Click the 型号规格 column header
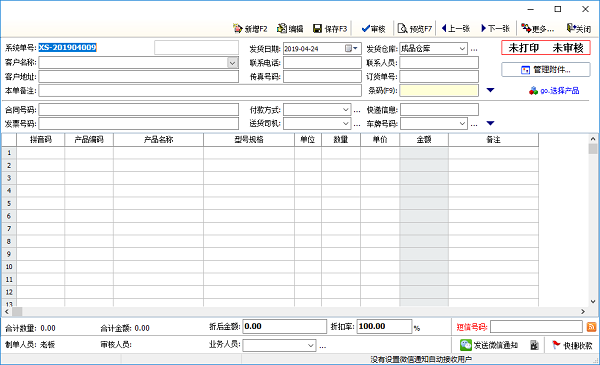 click(249, 140)
